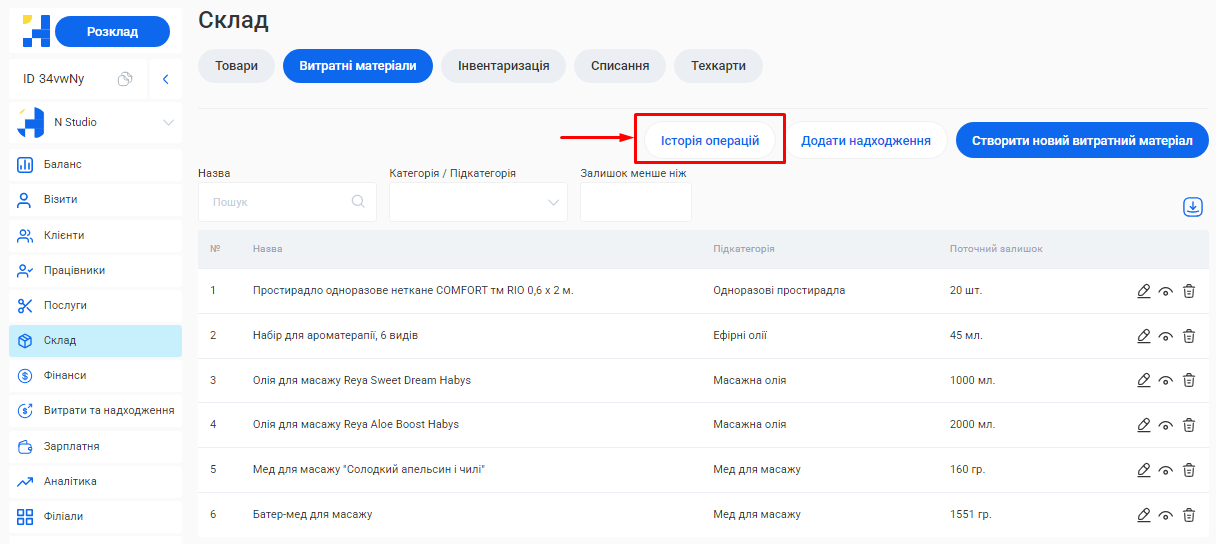Viewport: 1216px width, 544px height.
Task: Open Фінанси in sidebar
Action: (x=96, y=376)
